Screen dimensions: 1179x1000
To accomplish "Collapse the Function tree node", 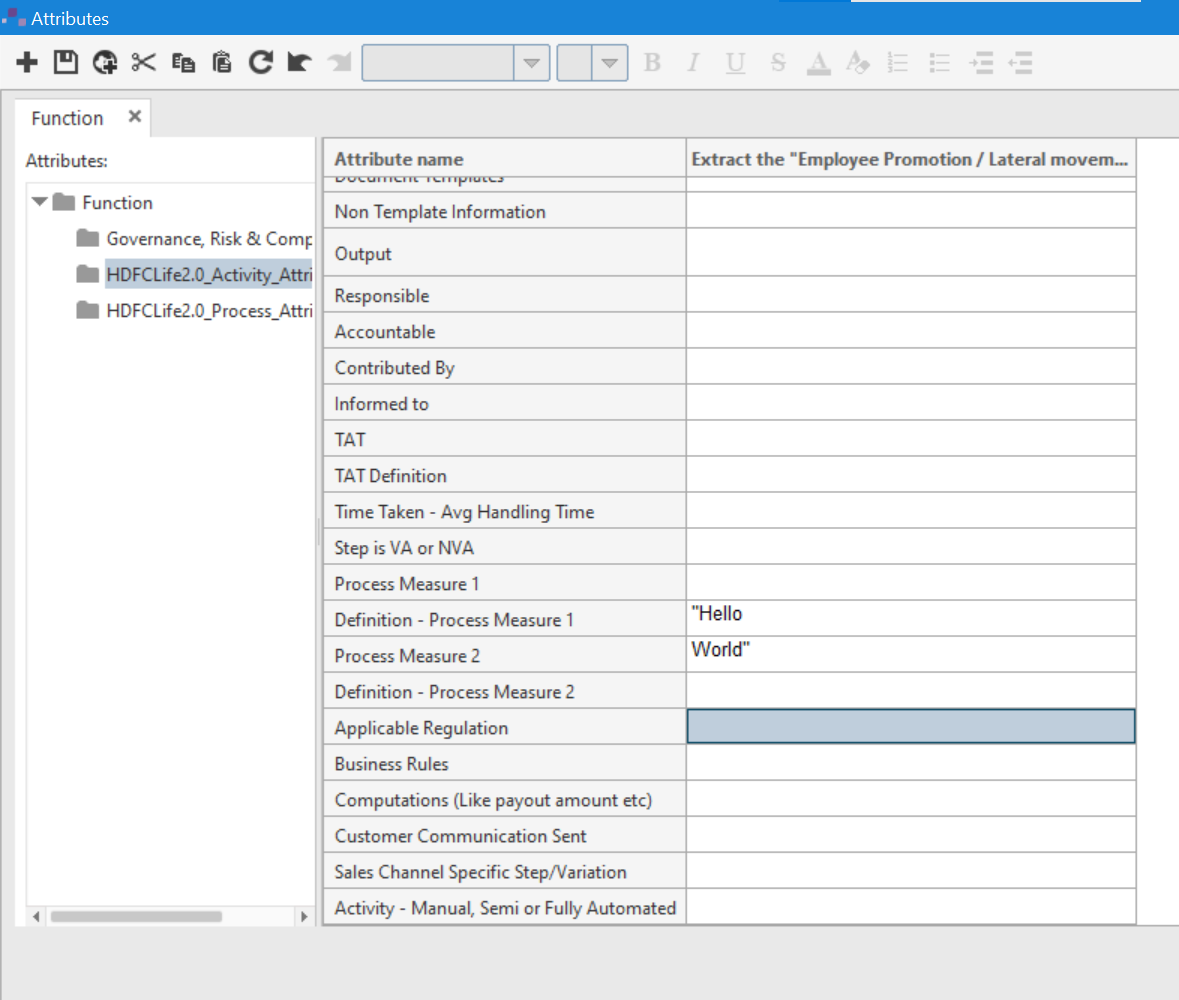I will [x=40, y=202].
